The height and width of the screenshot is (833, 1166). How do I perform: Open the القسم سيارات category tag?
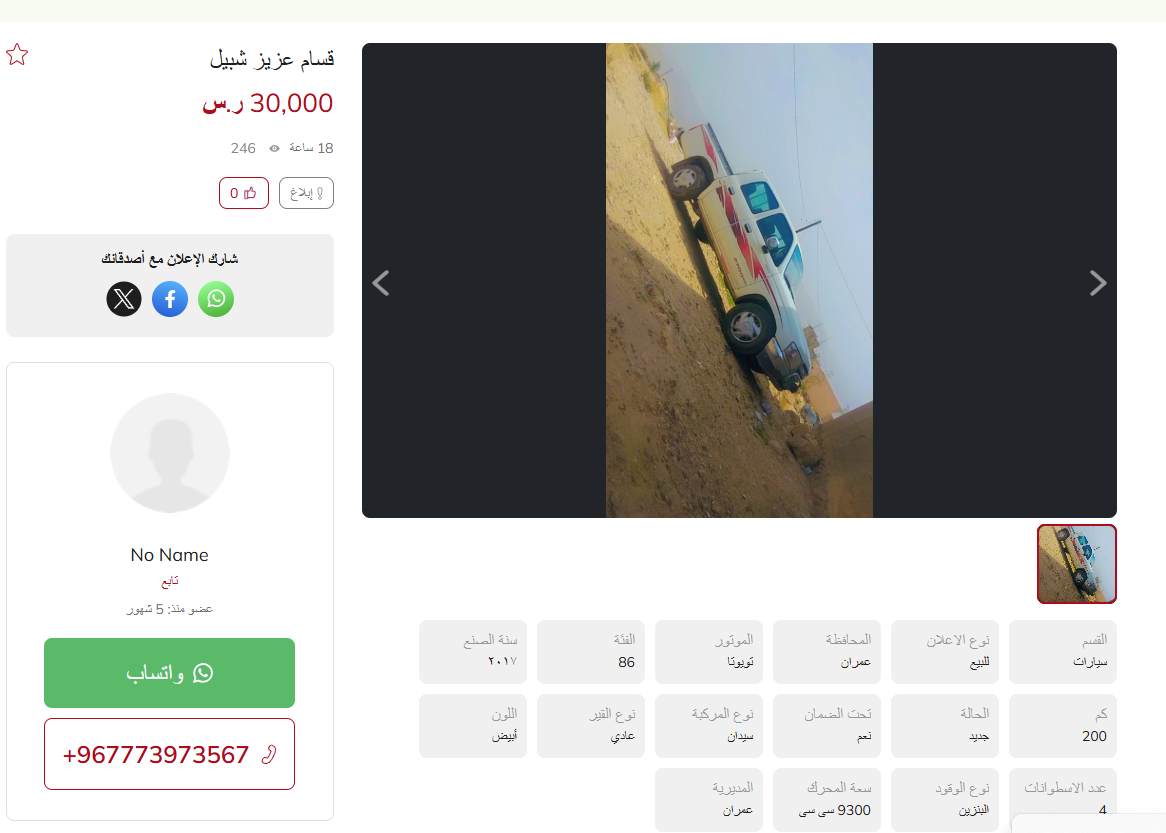point(1063,652)
